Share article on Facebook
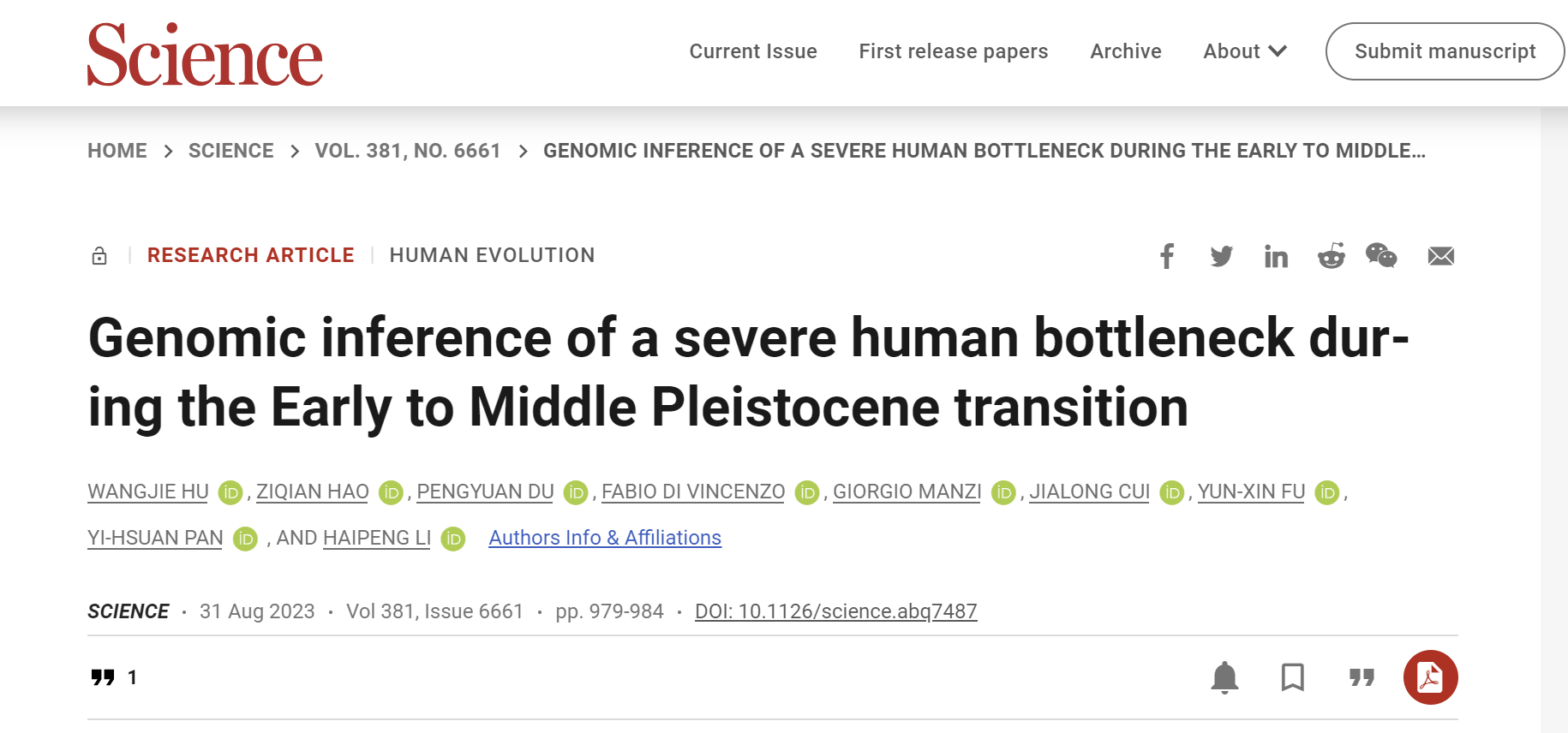 pyautogui.click(x=1167, y=256)
